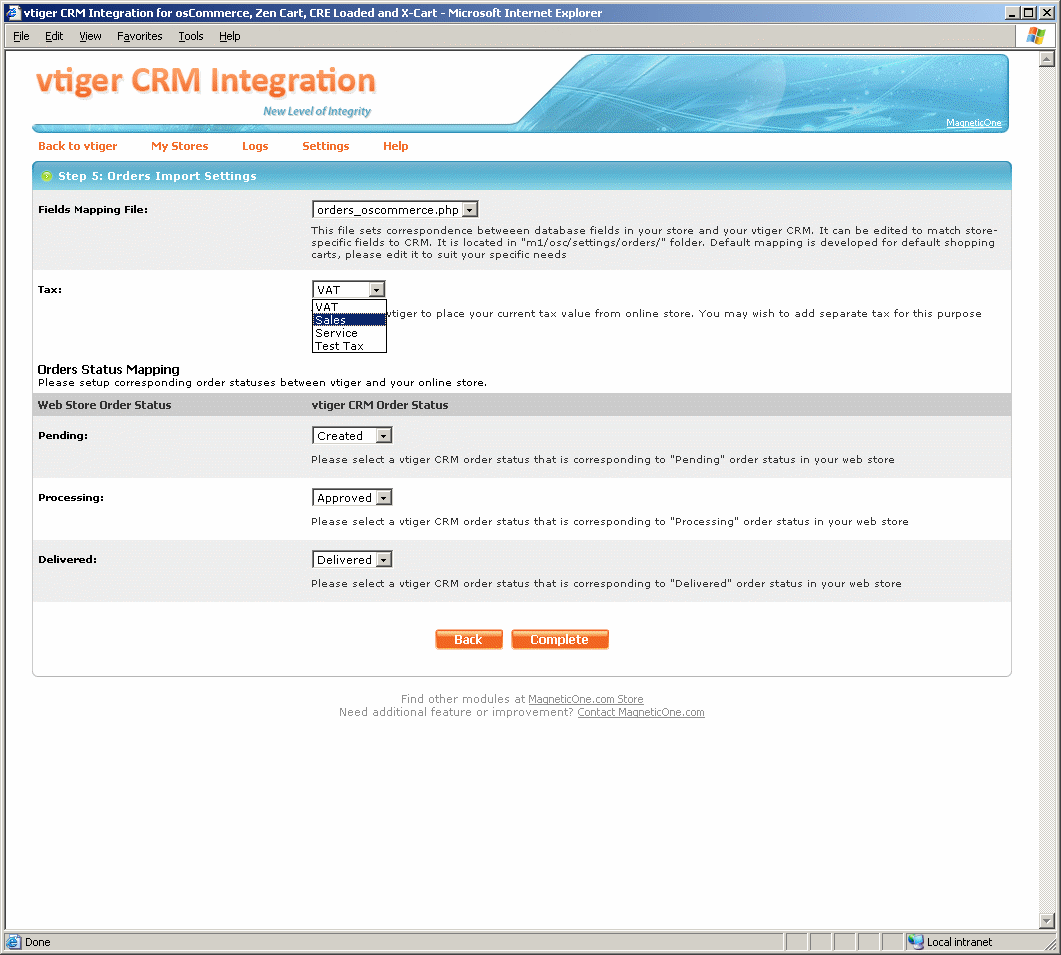Open the orange Help navigation link
The width and height of the screenshot is (1061, 955).
[396, 146]
